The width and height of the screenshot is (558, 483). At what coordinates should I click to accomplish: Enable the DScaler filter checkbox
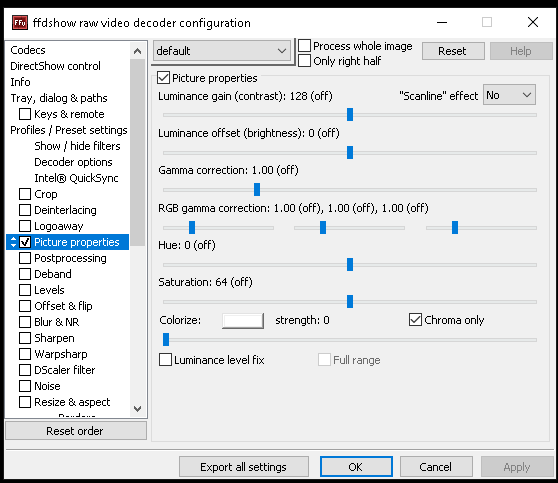click(x=25, y=370)
